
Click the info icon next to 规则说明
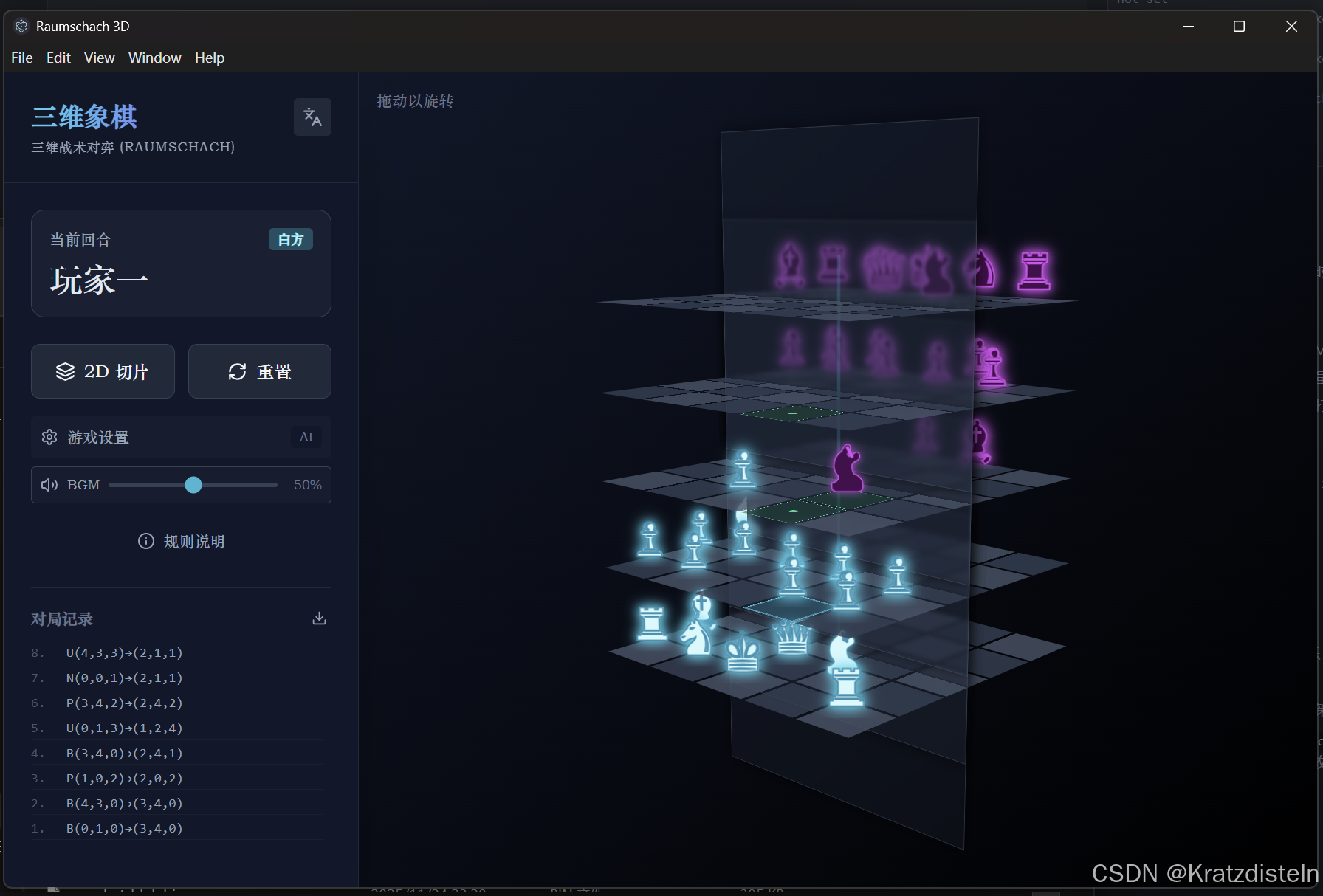pos(145,541)
